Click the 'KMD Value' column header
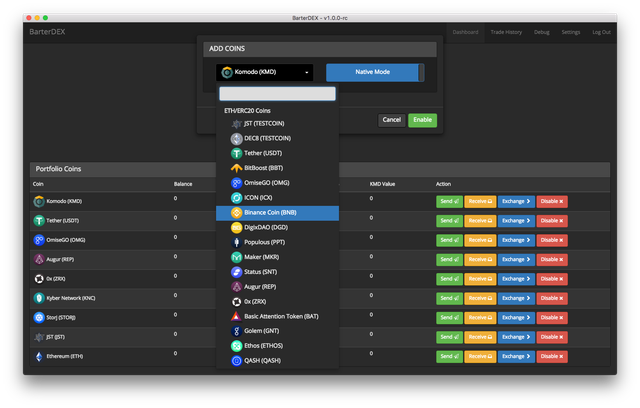640x408 pixels. 382,184
